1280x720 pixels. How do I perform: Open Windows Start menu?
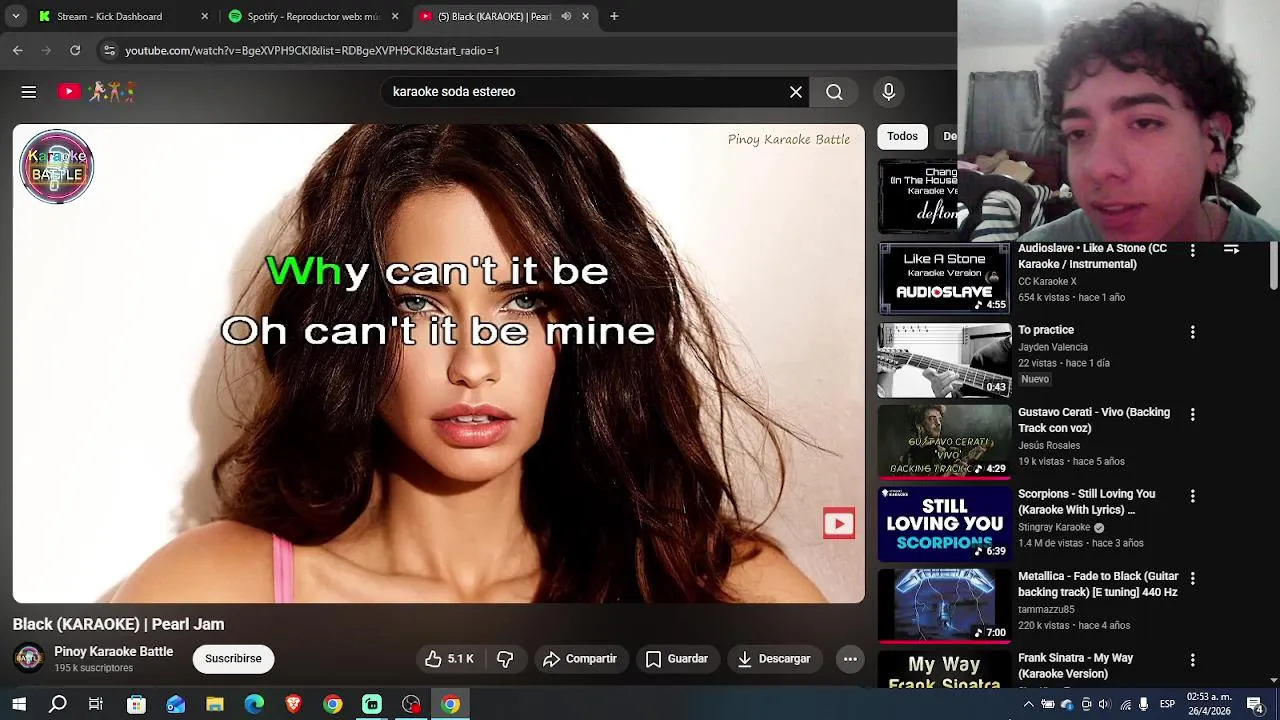pyautogui.click(x=19, y=705)
